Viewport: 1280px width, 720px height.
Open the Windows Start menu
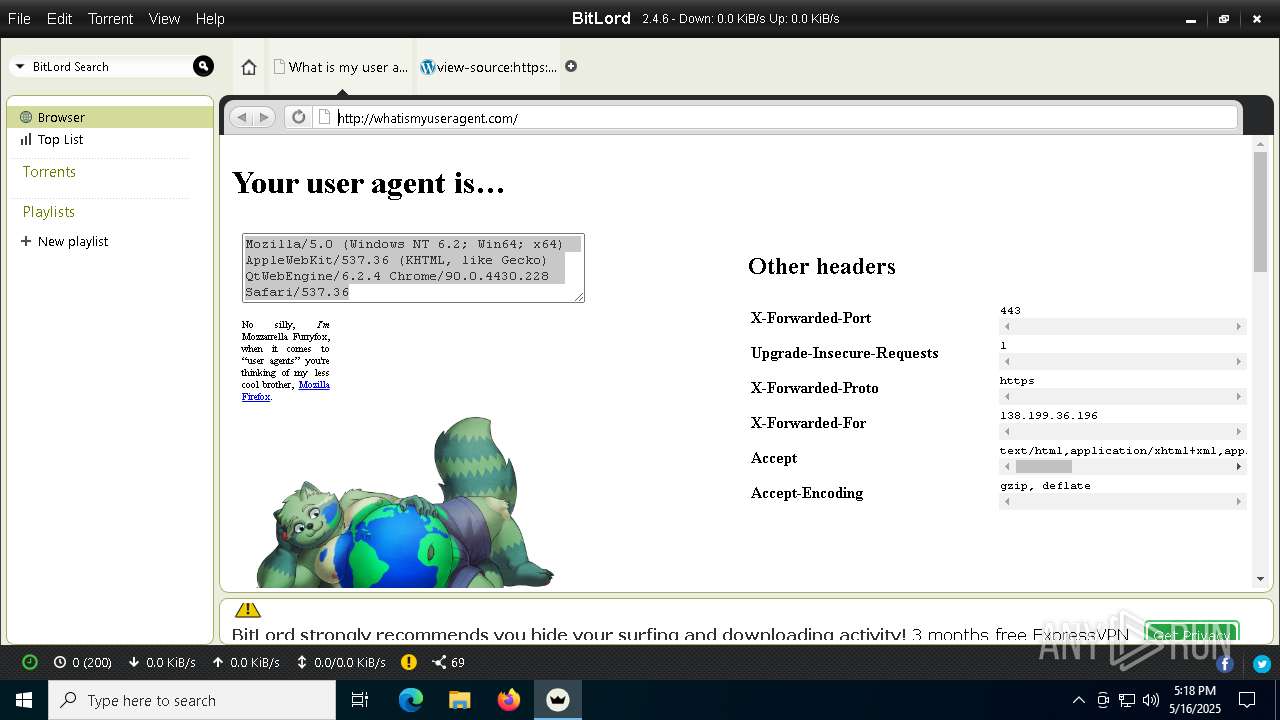click(24, 700)
